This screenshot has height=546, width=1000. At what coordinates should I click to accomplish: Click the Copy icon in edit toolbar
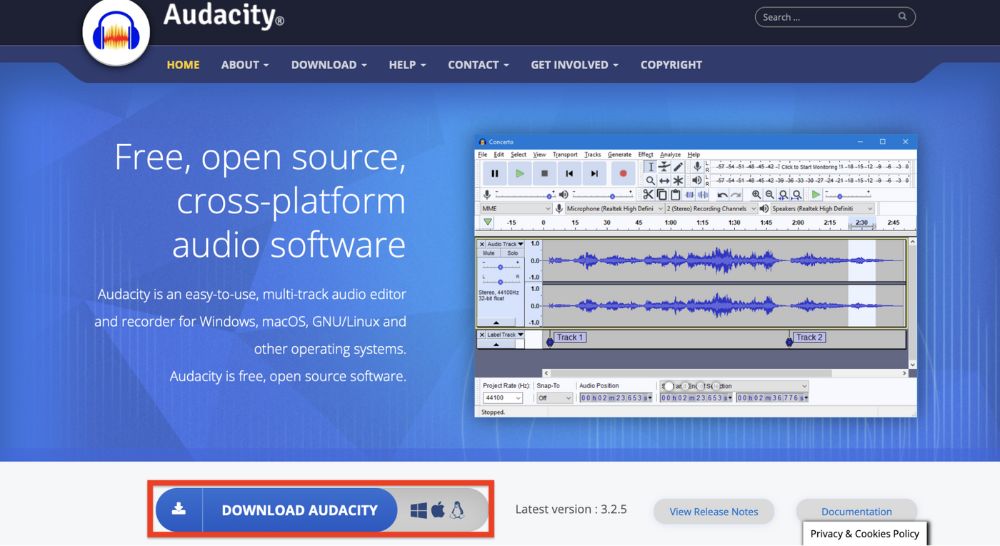tap(661, 195)
